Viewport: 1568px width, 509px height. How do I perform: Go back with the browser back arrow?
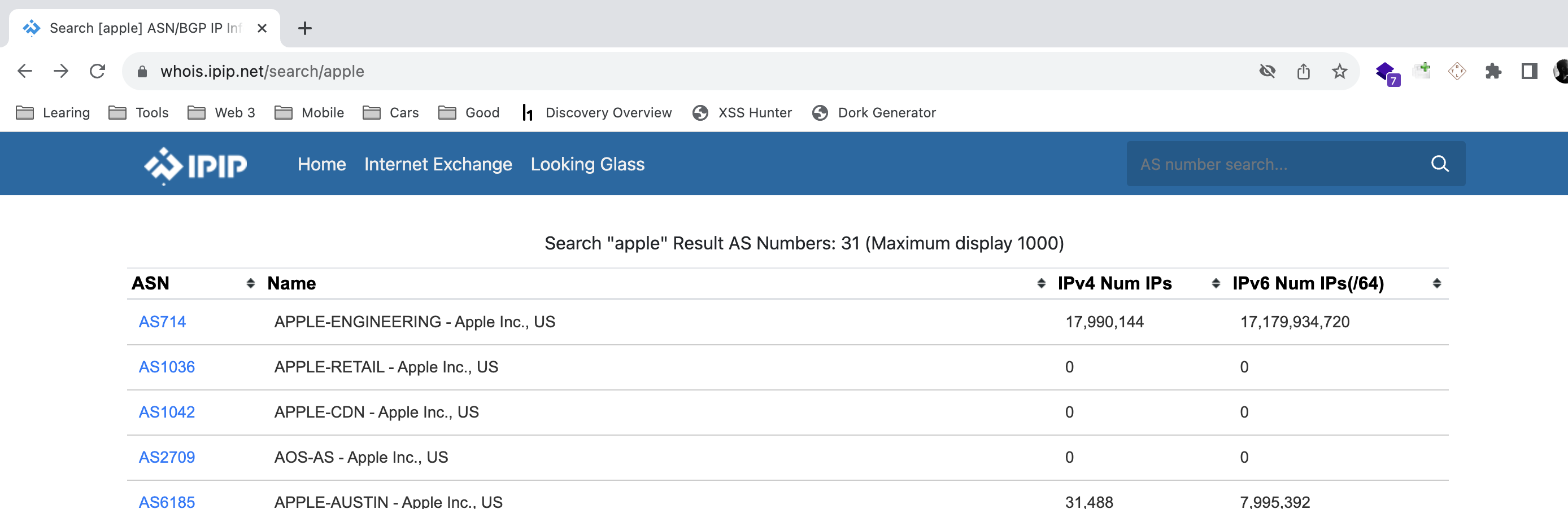[x=25, y=71]
